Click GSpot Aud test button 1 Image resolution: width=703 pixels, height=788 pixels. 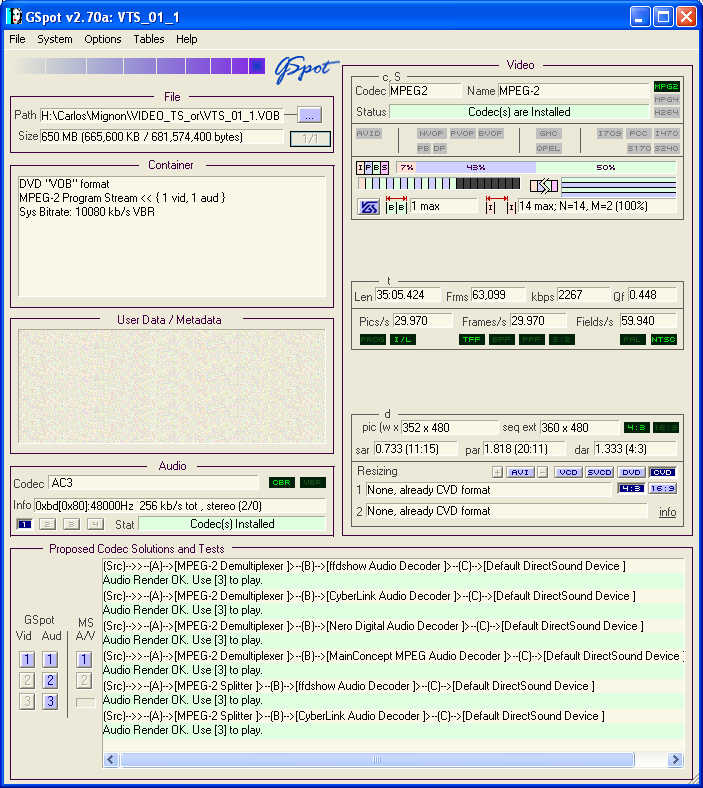[50, 659]
